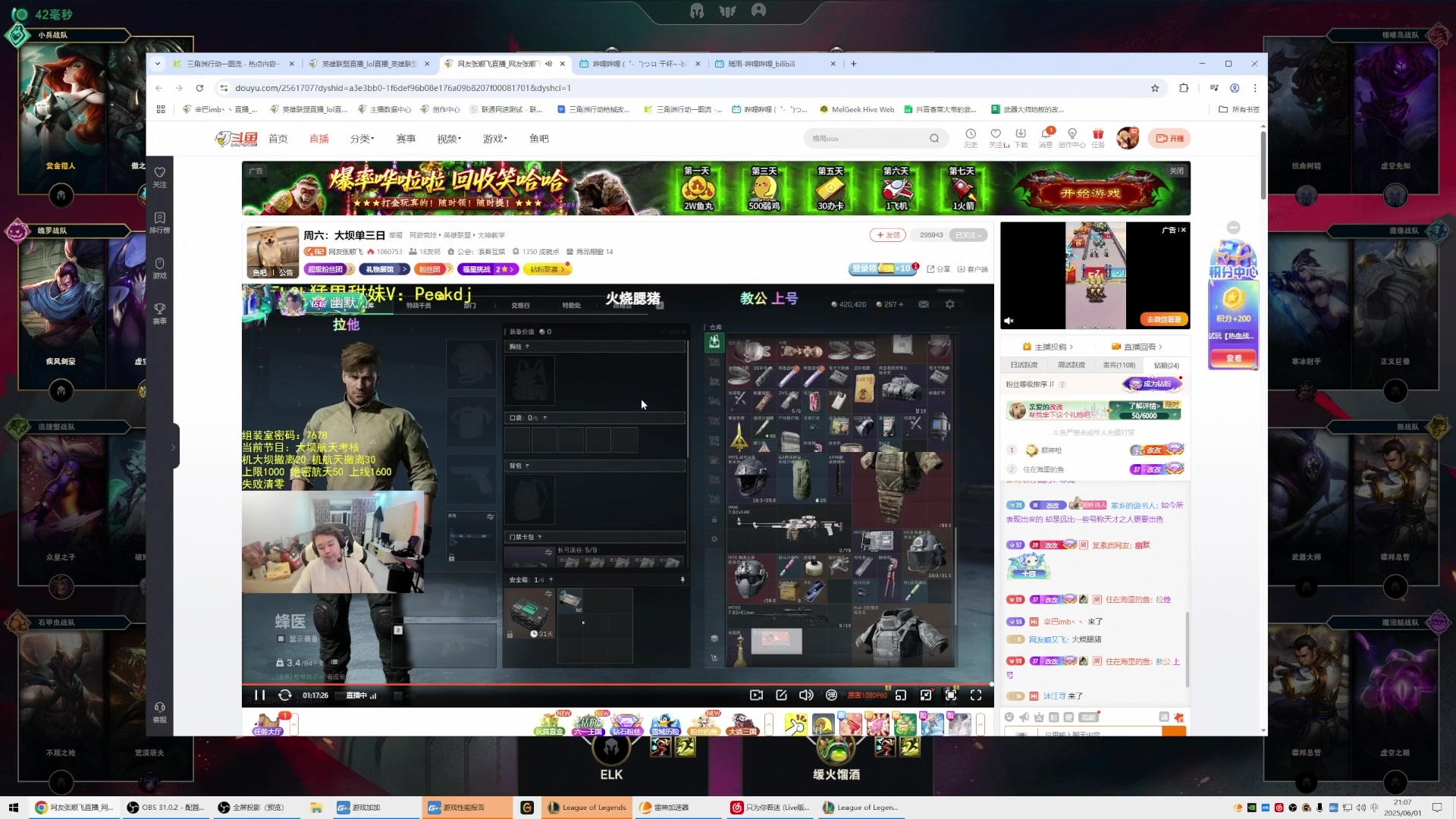Viewport: 1456px width, 819px height.
Task: Click the 成为钻粉 button
Action: click(1152, 384)
